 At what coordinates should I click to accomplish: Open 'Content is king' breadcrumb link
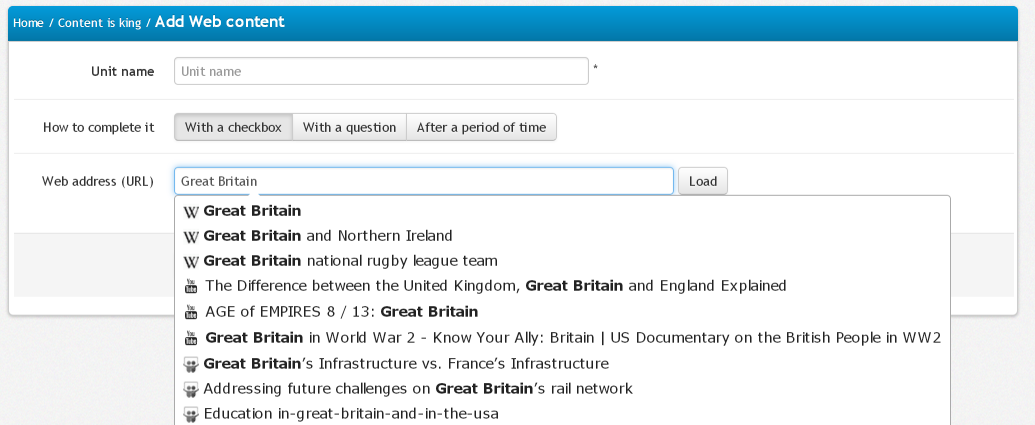click(x=99, y=23)
